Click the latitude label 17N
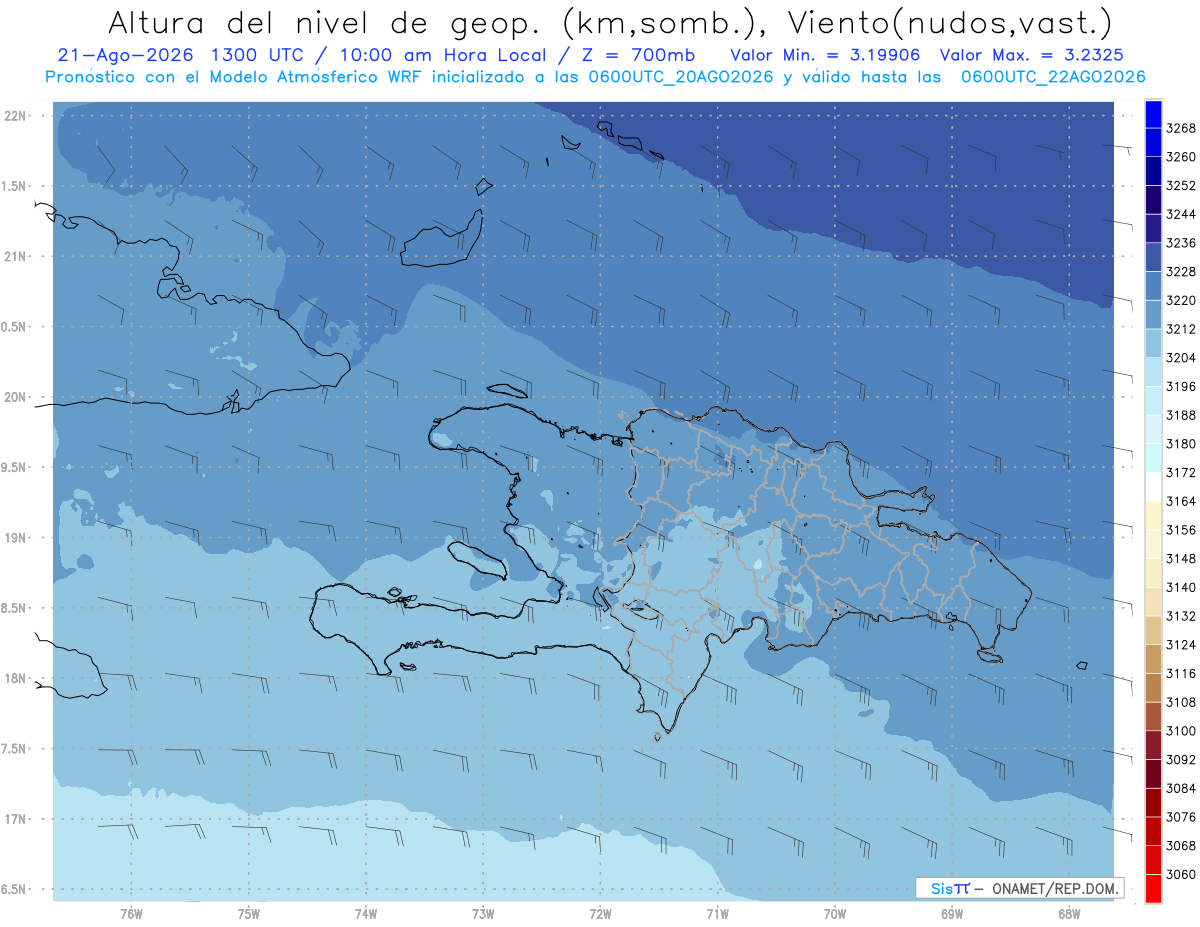This screenshot has height=927, width=1200. point(16,819)
